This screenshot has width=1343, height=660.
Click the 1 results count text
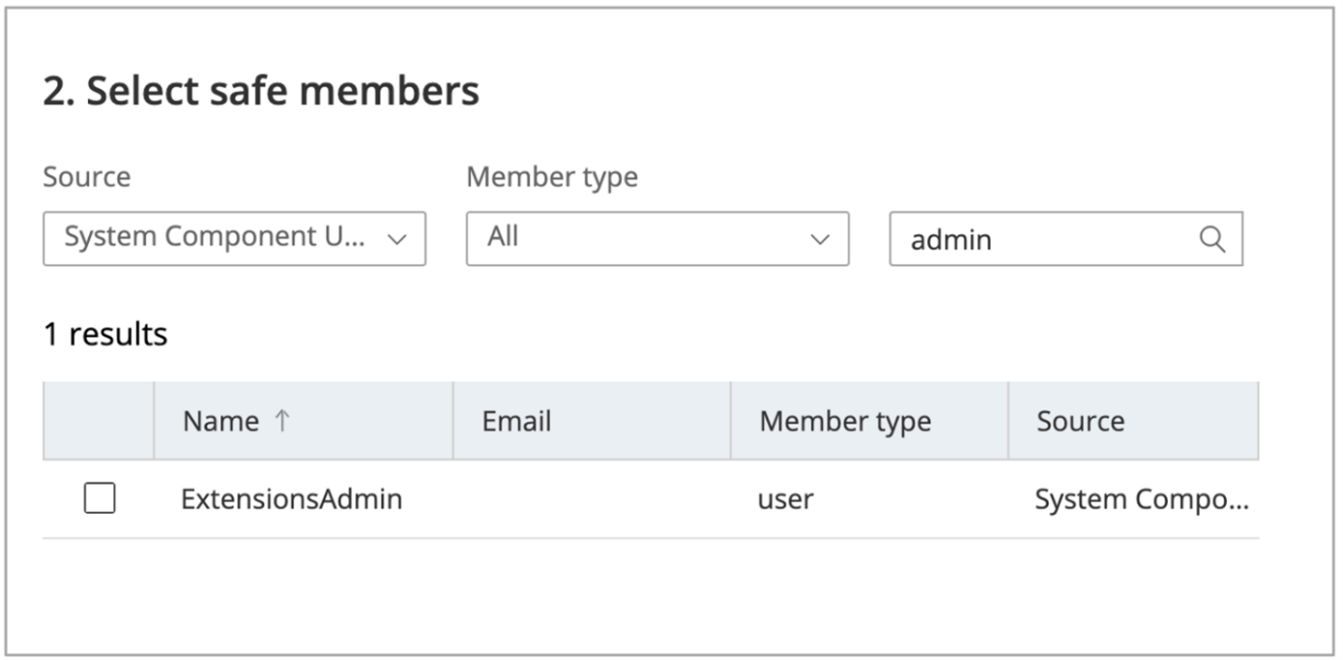click(x=105, y=333)
